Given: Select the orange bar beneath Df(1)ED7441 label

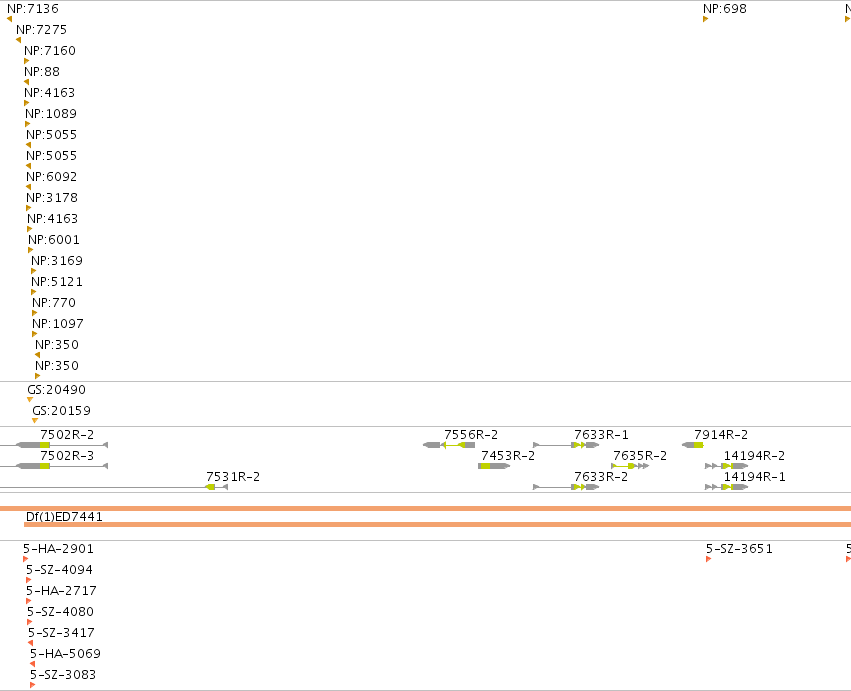Looking at the screenshot, I should (437, 524).
